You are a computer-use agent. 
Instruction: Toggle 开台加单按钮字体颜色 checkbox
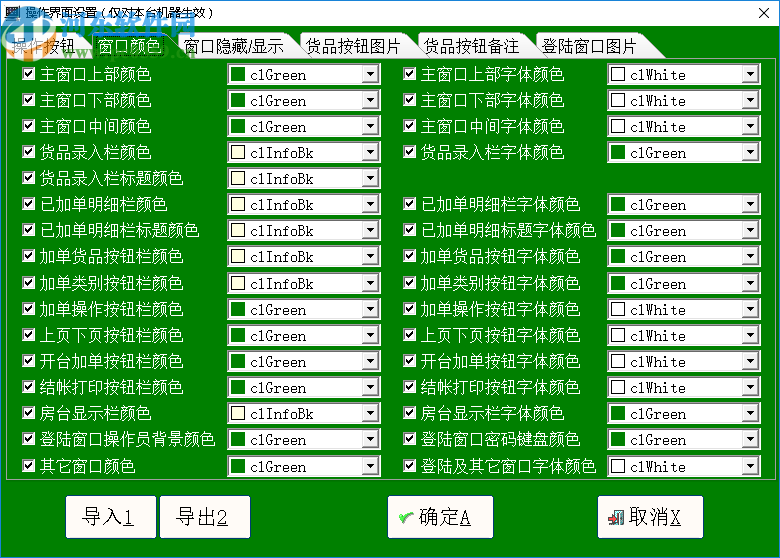[409, 361]
